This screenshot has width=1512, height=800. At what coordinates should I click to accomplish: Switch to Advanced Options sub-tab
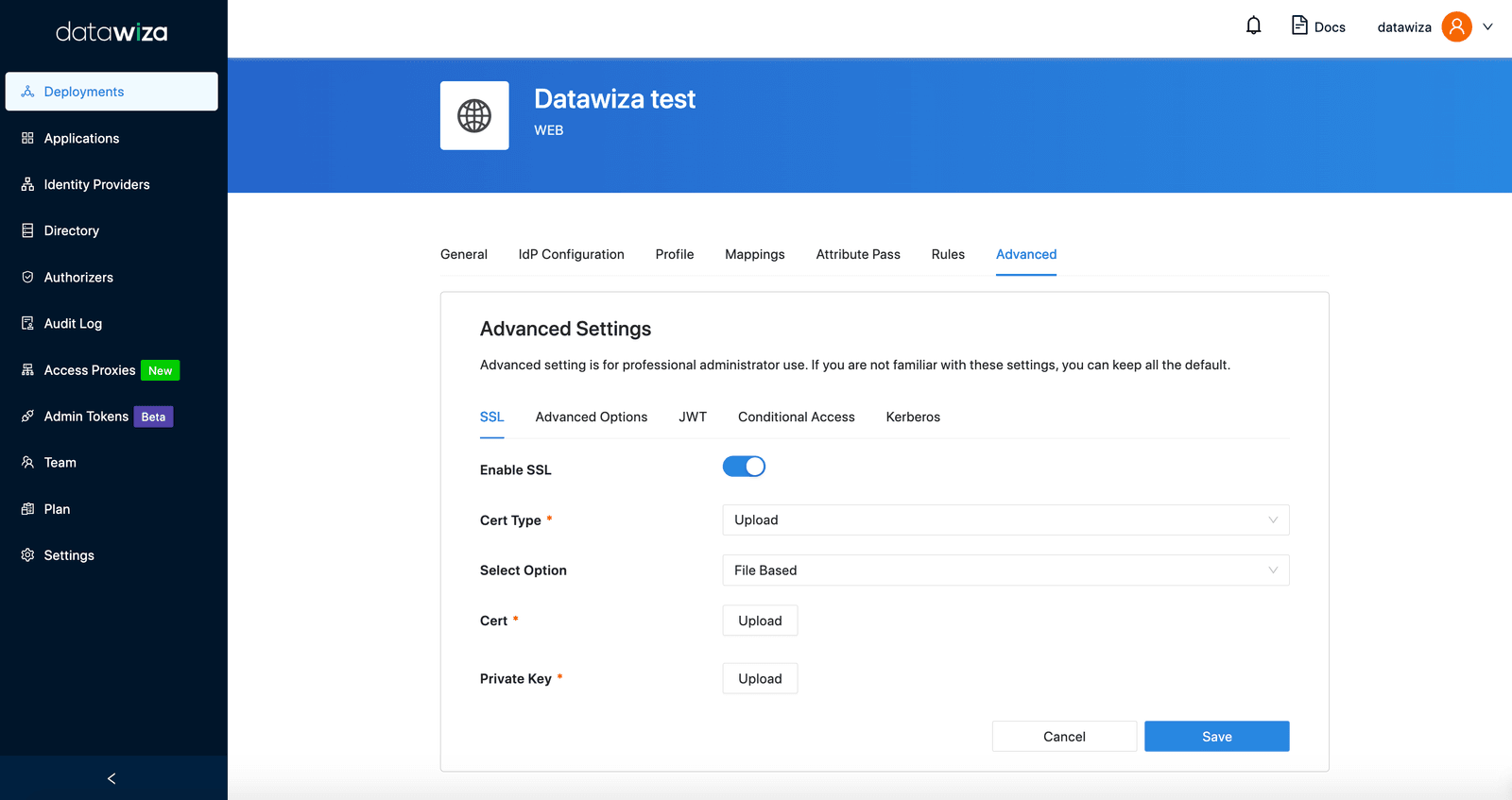tap(592, 417)
